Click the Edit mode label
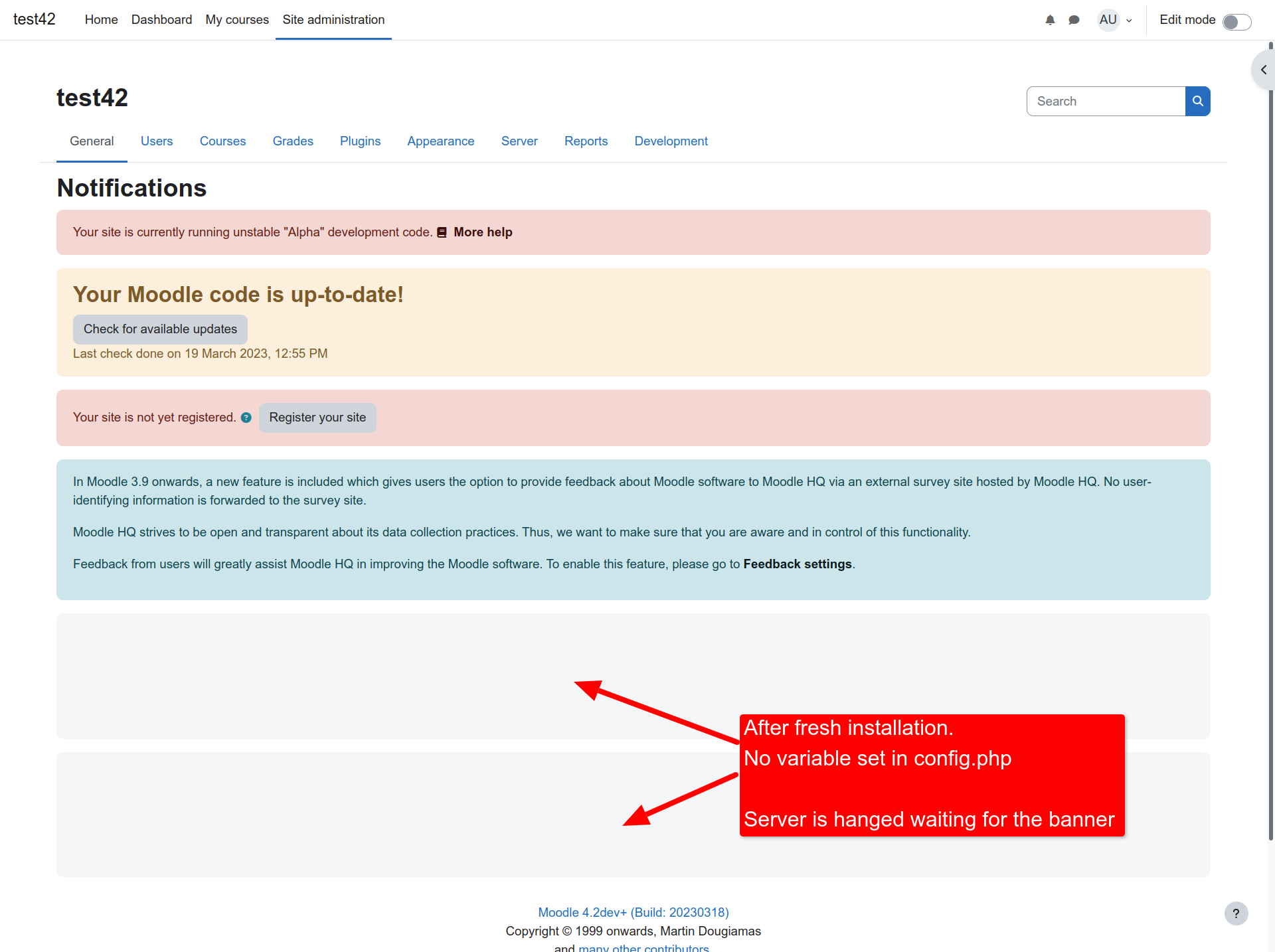This screenshot has height=952, width=1275. tap(1187, 20)
